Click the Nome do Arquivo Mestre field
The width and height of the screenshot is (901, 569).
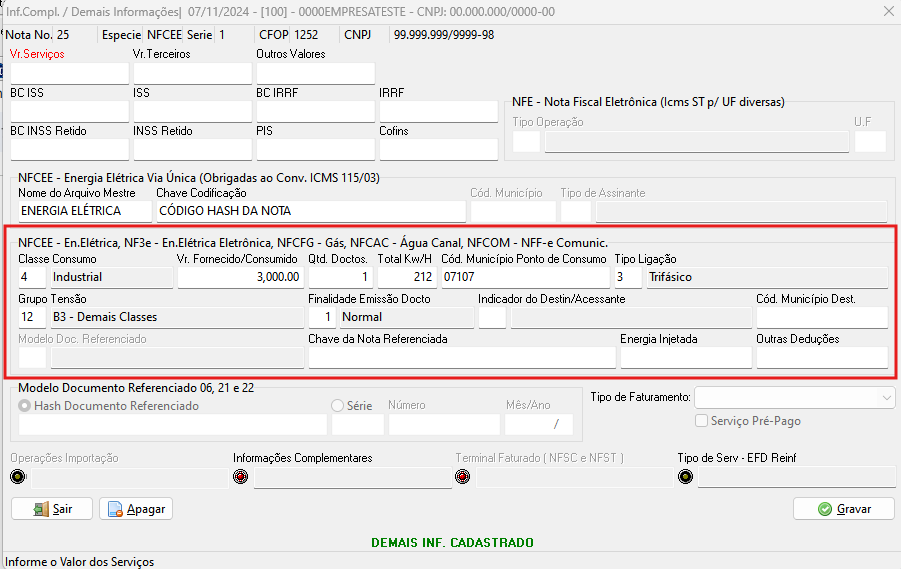(85, 211)
